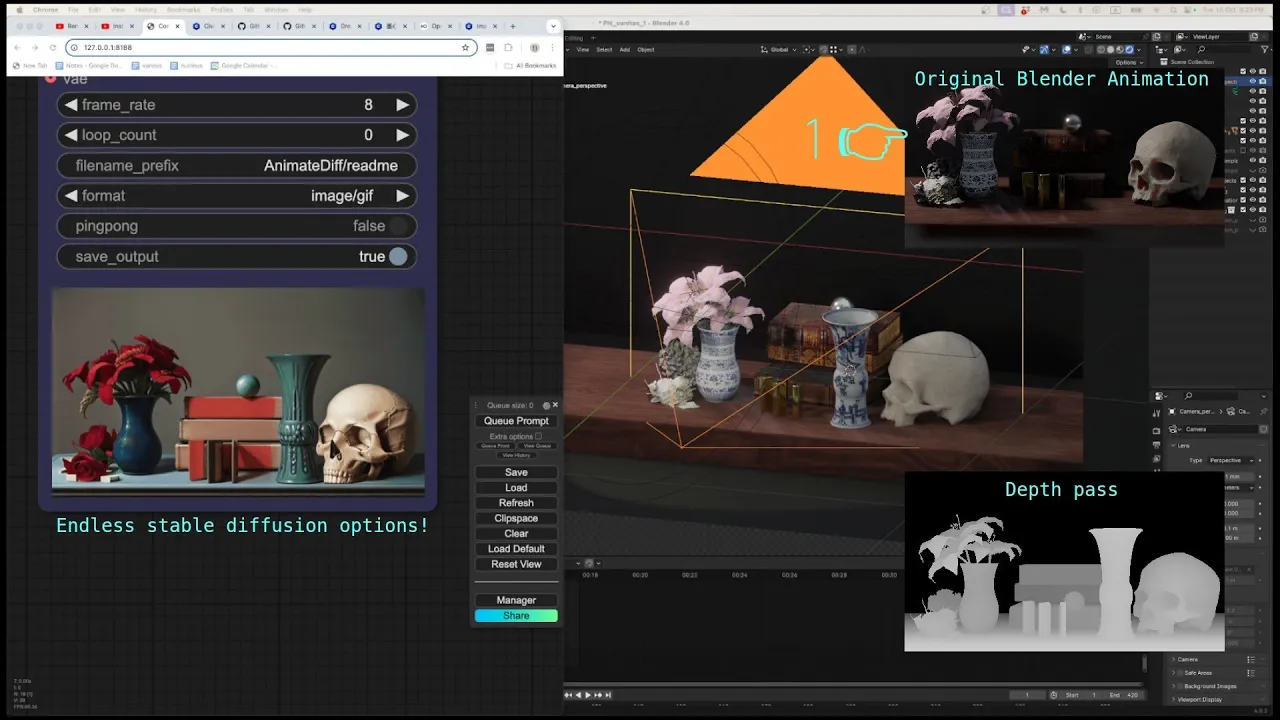
Task: Increase frame_rate with the right arrow
Action: 402,105
